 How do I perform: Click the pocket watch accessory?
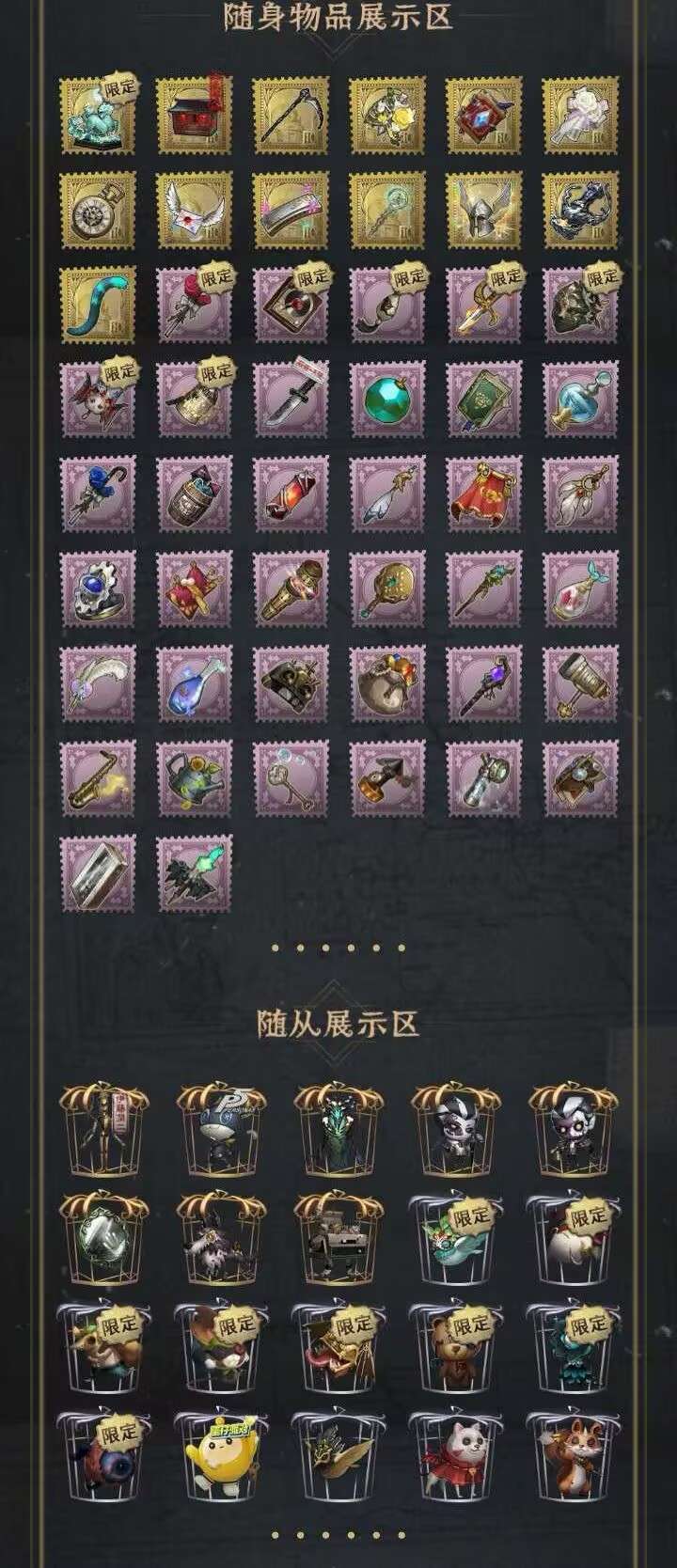point(98,210)
